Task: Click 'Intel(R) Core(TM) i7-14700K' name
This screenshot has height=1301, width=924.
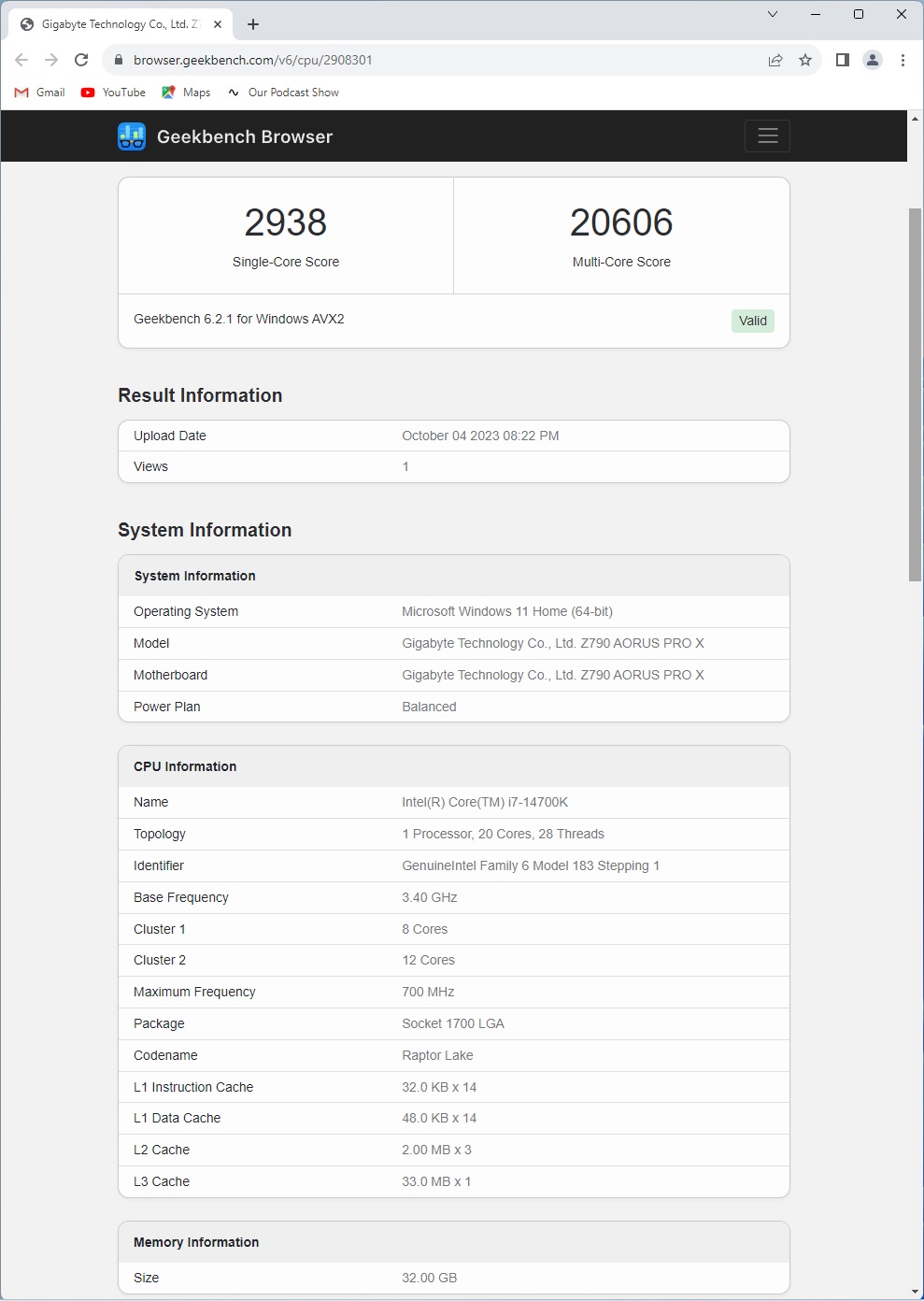Action: point(485,802)
